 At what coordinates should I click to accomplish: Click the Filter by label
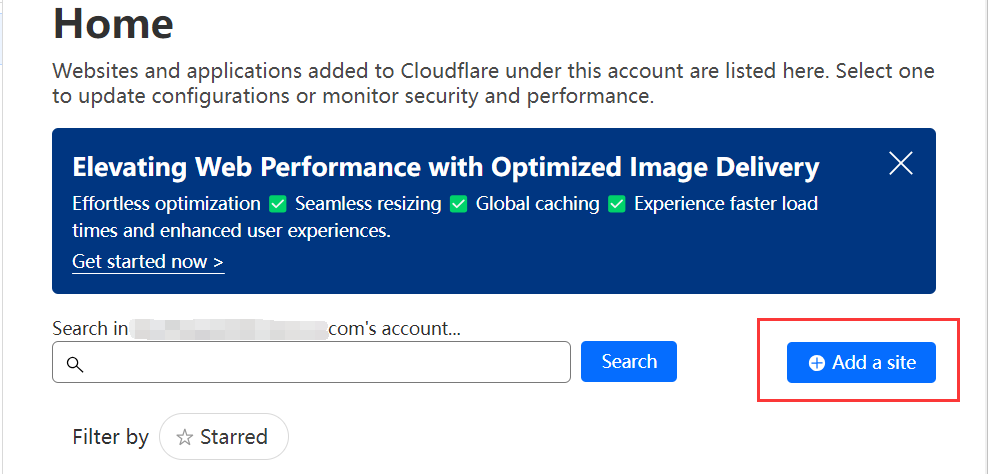[110, 437]
